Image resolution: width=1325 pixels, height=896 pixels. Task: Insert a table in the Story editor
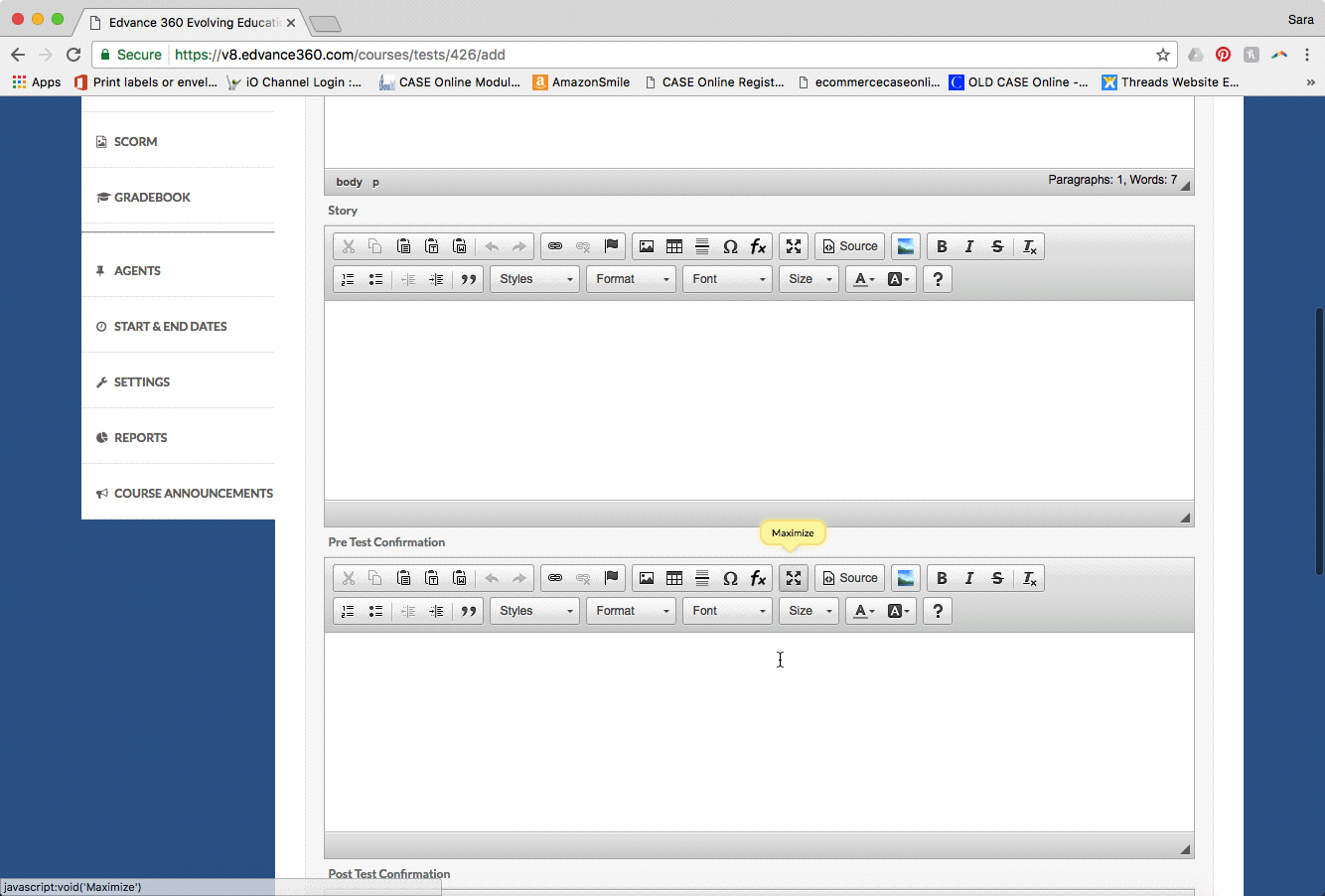point(674,246)
